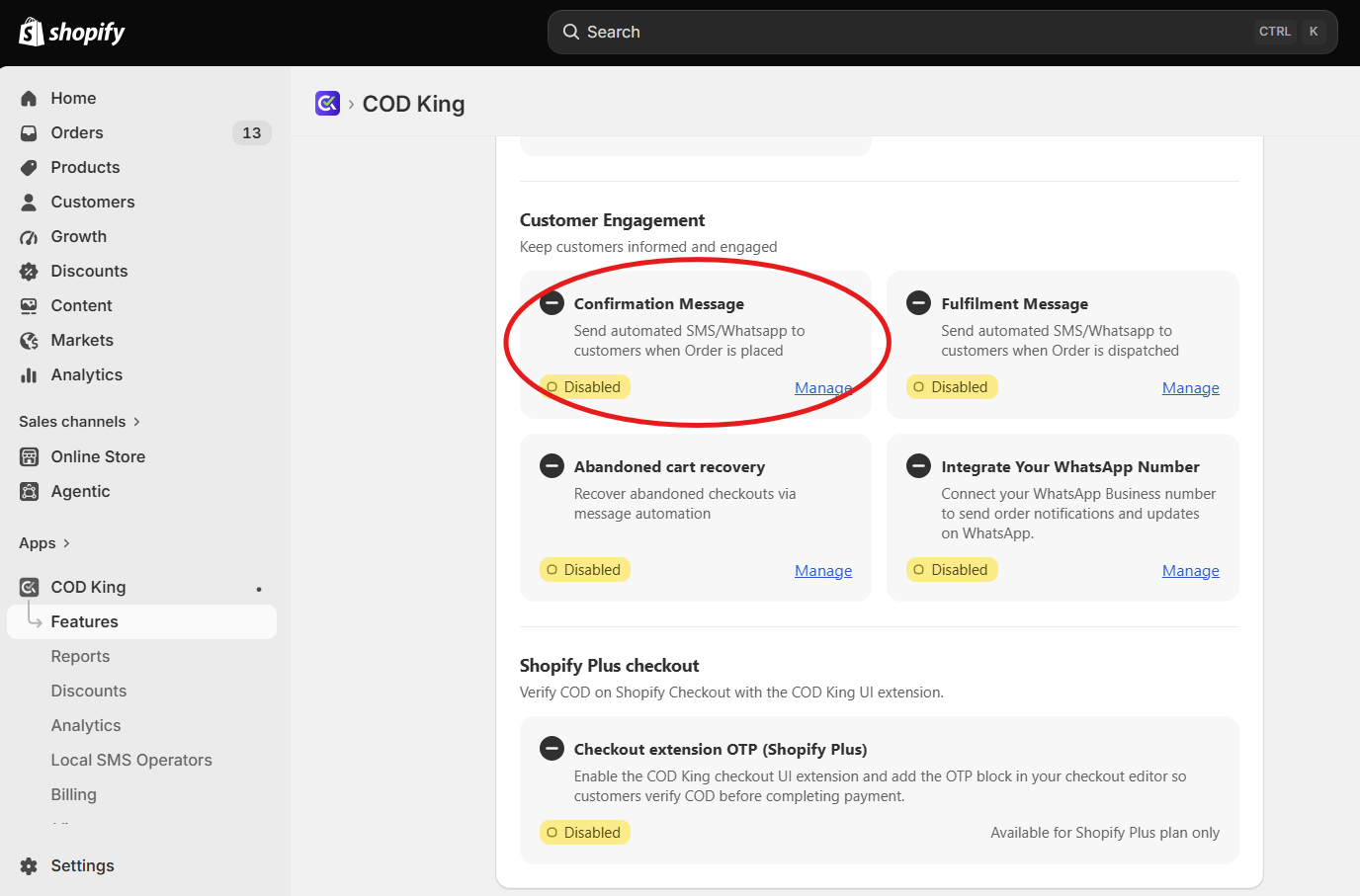This screenshot has height=896, width=1360.
Task: Click the Abandoned cart recovery status icon
Action: pos(552,466)
